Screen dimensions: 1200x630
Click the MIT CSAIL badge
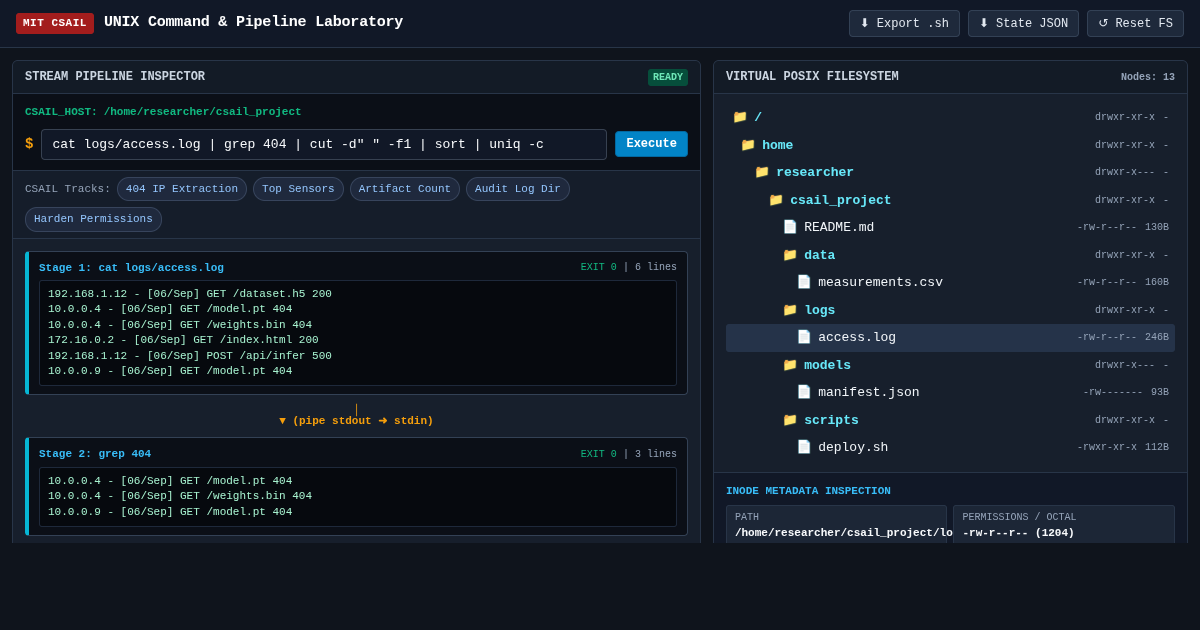pos(55,23)
